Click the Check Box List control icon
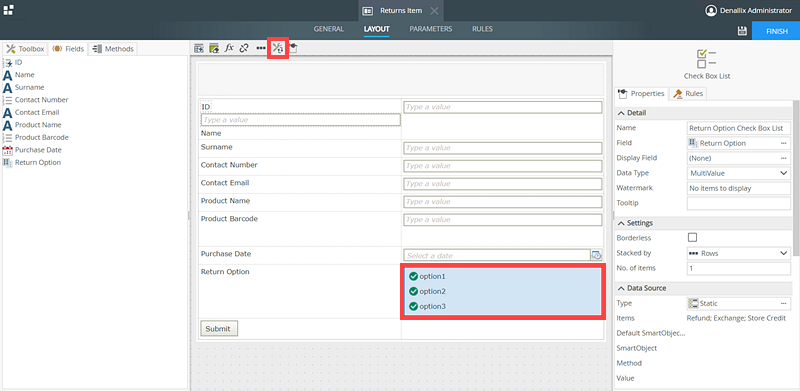Image resolution: width=800 pixels, height=391 pixels. 707,59
